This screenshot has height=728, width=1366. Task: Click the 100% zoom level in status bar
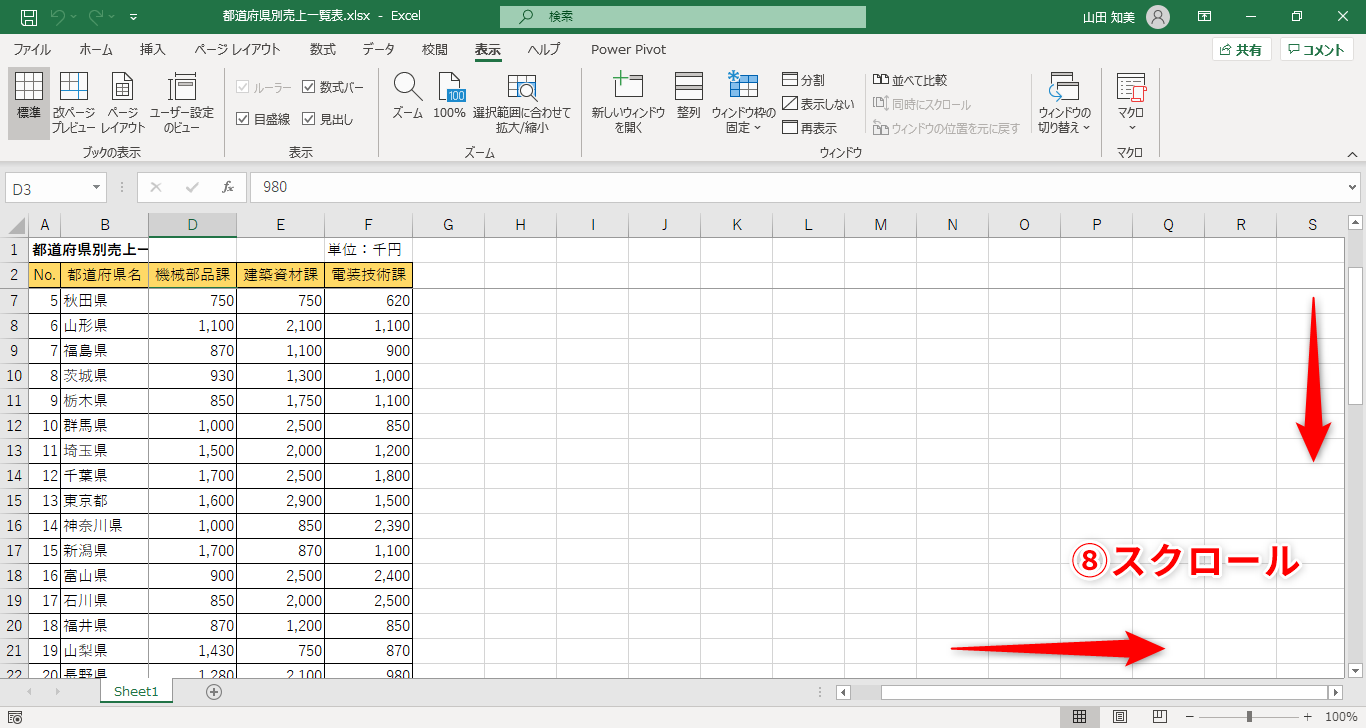coord(1341,717)
